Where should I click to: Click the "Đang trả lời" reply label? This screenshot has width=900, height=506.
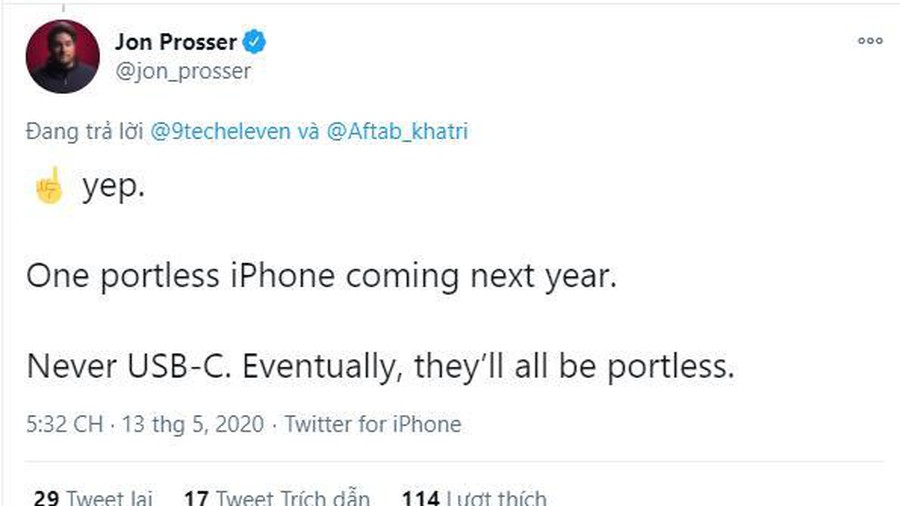(x=85, y=133)
